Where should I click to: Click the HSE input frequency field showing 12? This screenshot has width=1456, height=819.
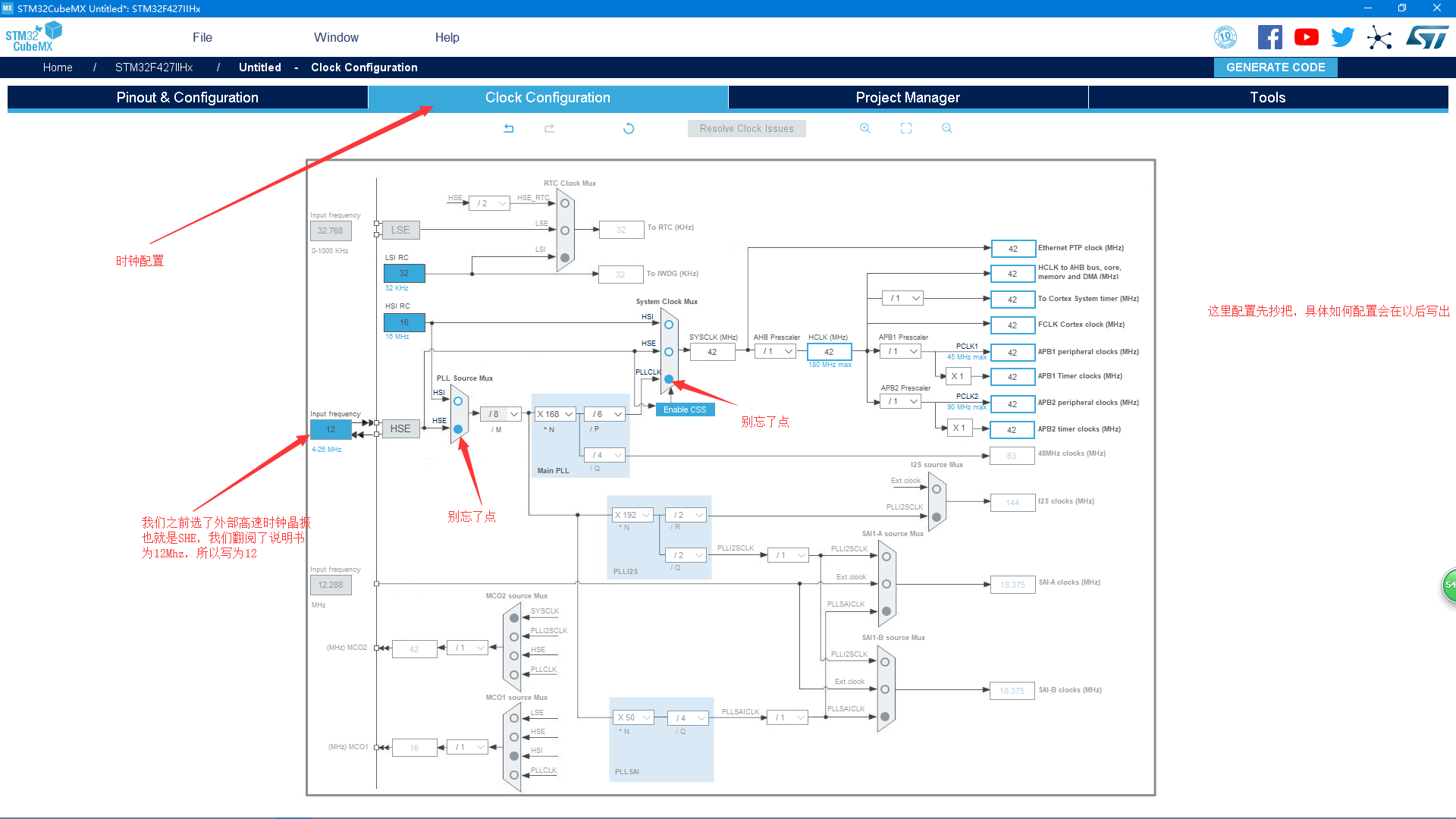(331, 429)
